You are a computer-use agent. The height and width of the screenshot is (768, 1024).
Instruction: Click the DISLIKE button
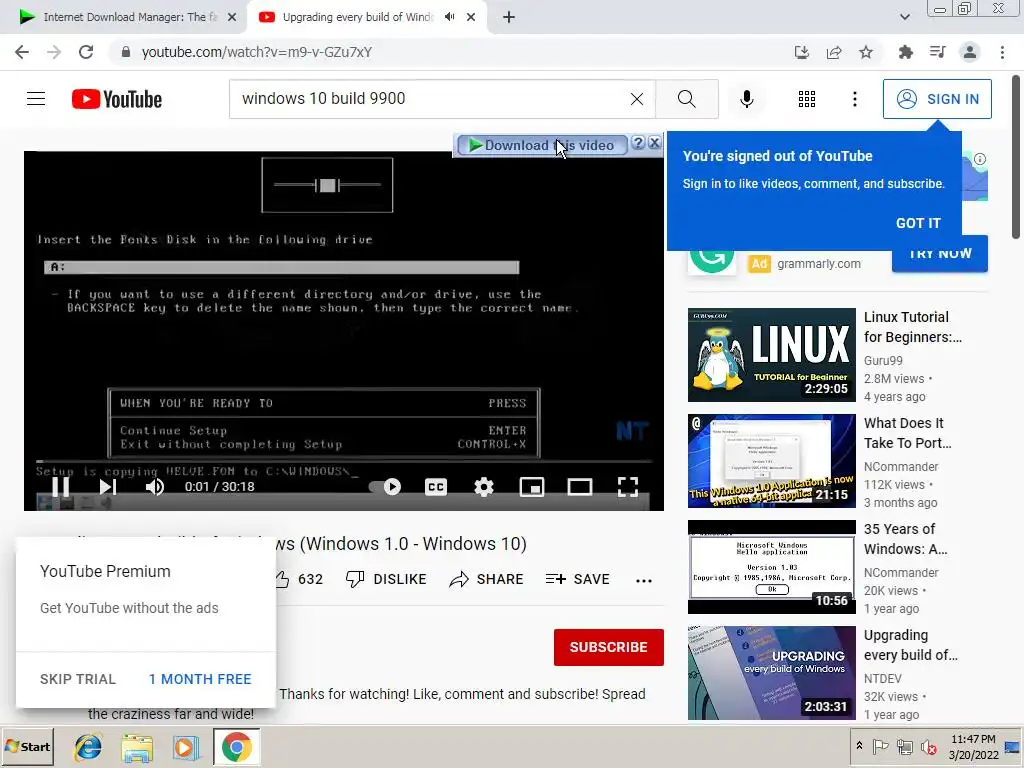coord(386,579)
